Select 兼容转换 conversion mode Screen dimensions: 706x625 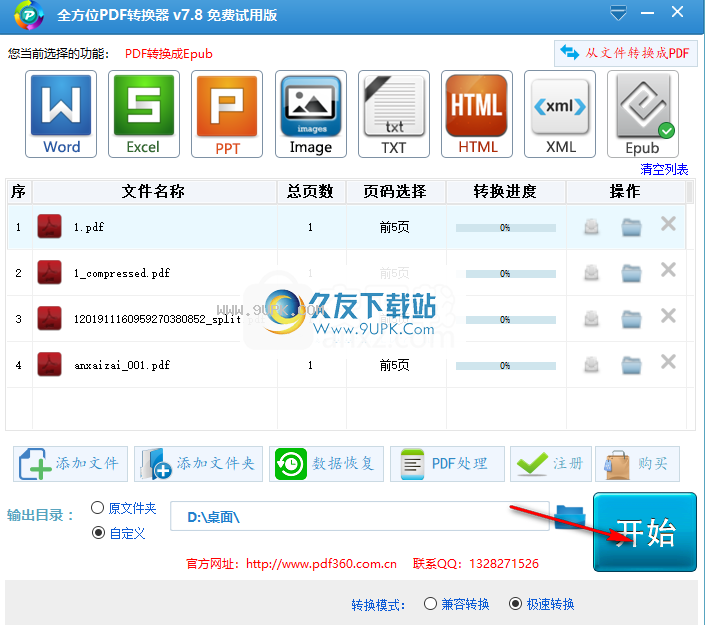pyautogui.click(x=430, y=603)
